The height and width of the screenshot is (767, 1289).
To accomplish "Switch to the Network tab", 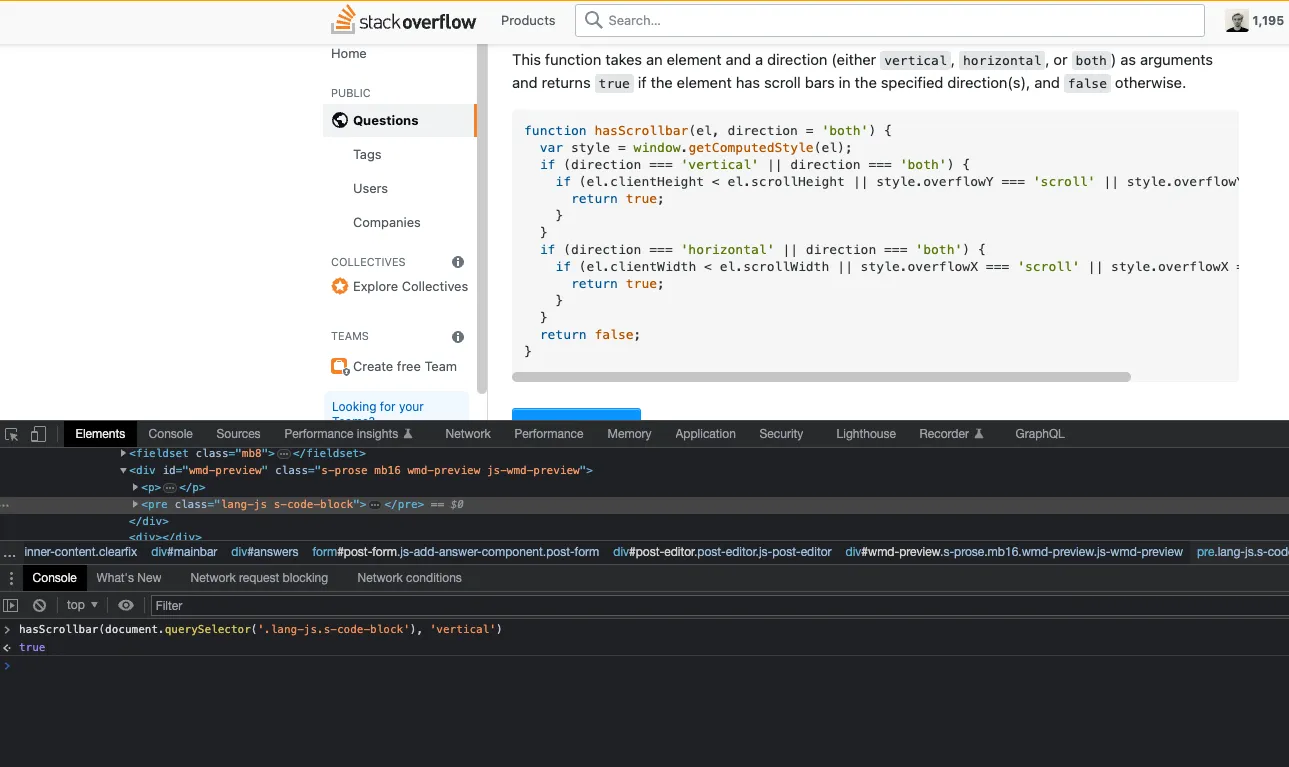I will [468, 434].
